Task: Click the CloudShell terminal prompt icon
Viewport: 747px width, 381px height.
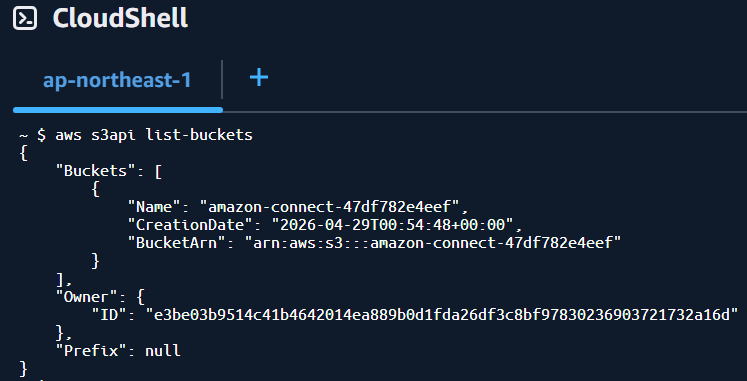Action: (x=25, y=19)
